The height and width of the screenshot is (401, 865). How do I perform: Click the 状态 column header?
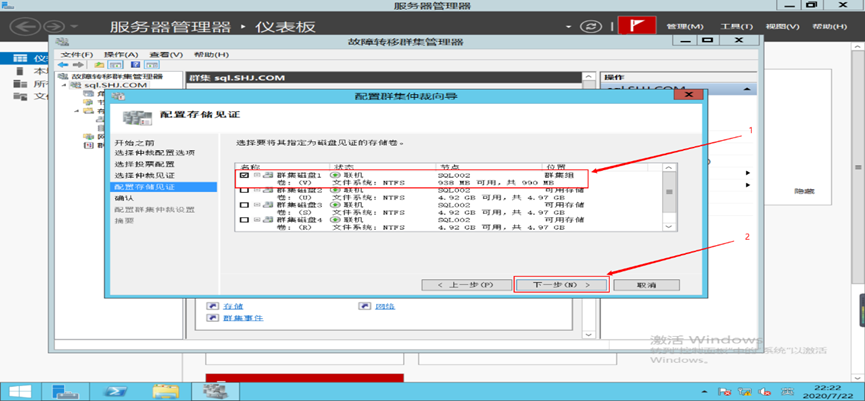coord(382,167)
